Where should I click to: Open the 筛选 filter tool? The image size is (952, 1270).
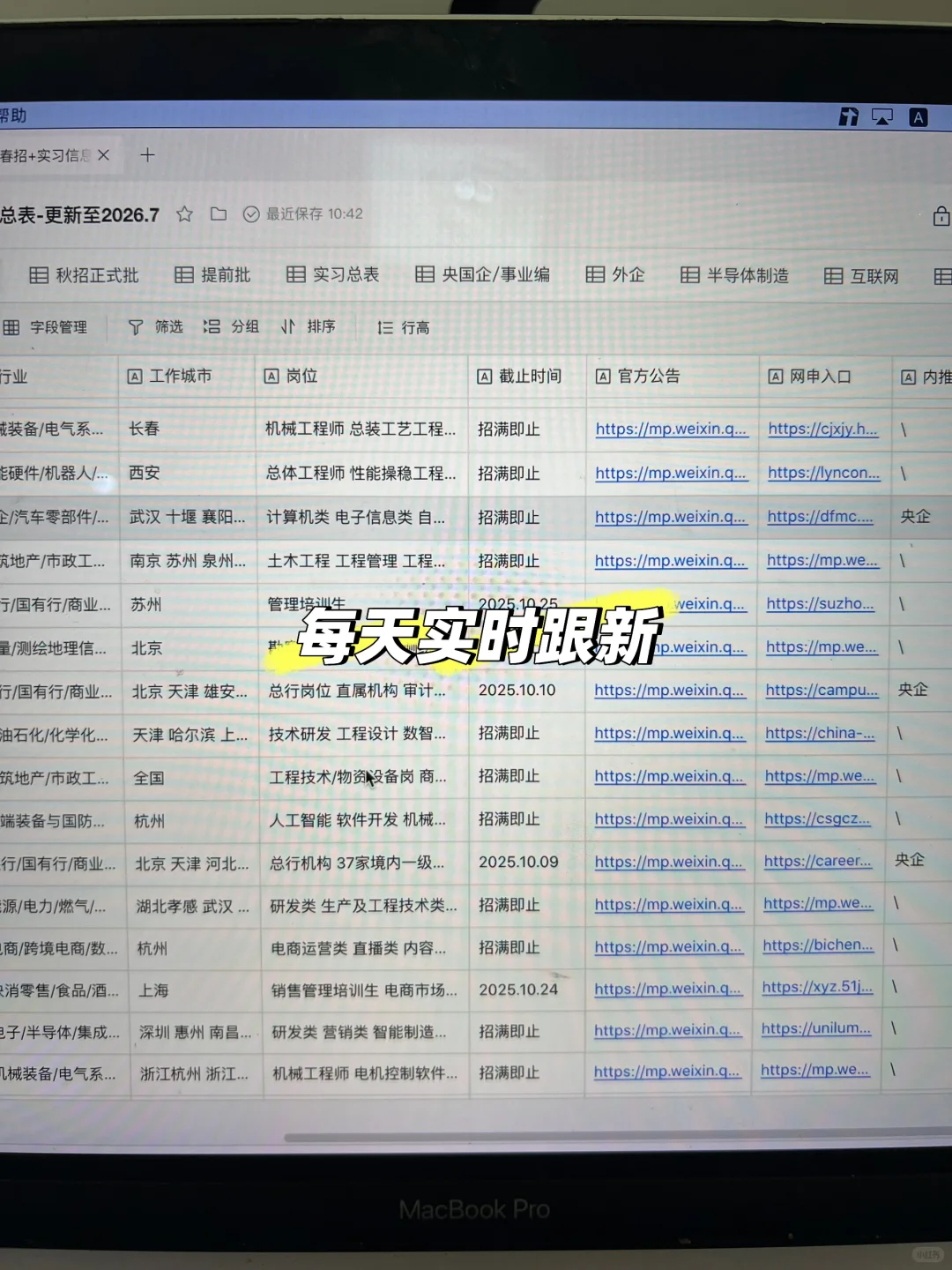click(x=155, y=327)
